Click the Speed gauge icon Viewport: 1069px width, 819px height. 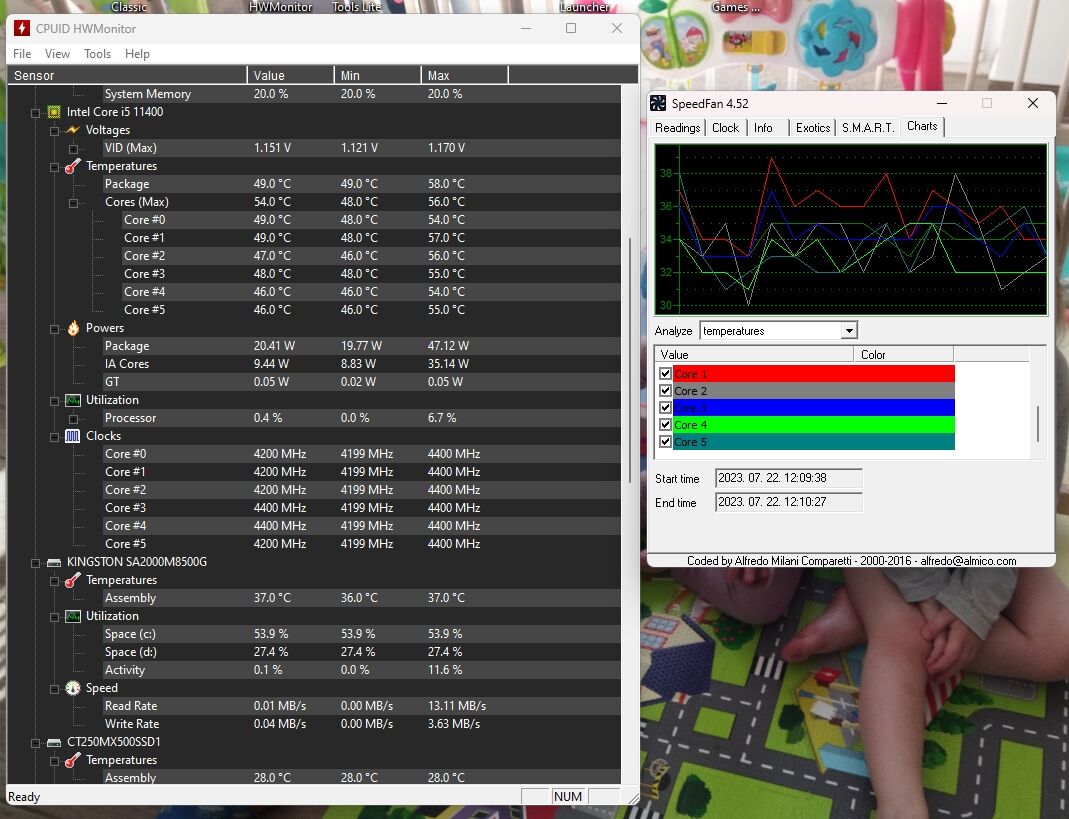pos(73,688)
